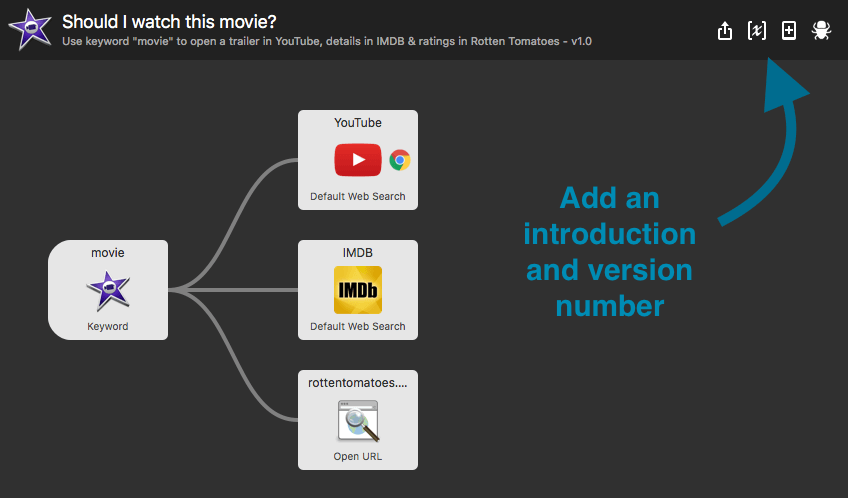Click Default Web Search label under IMDb
The width and height of the screenshot is (848, 498).
[x=358, y=326]
